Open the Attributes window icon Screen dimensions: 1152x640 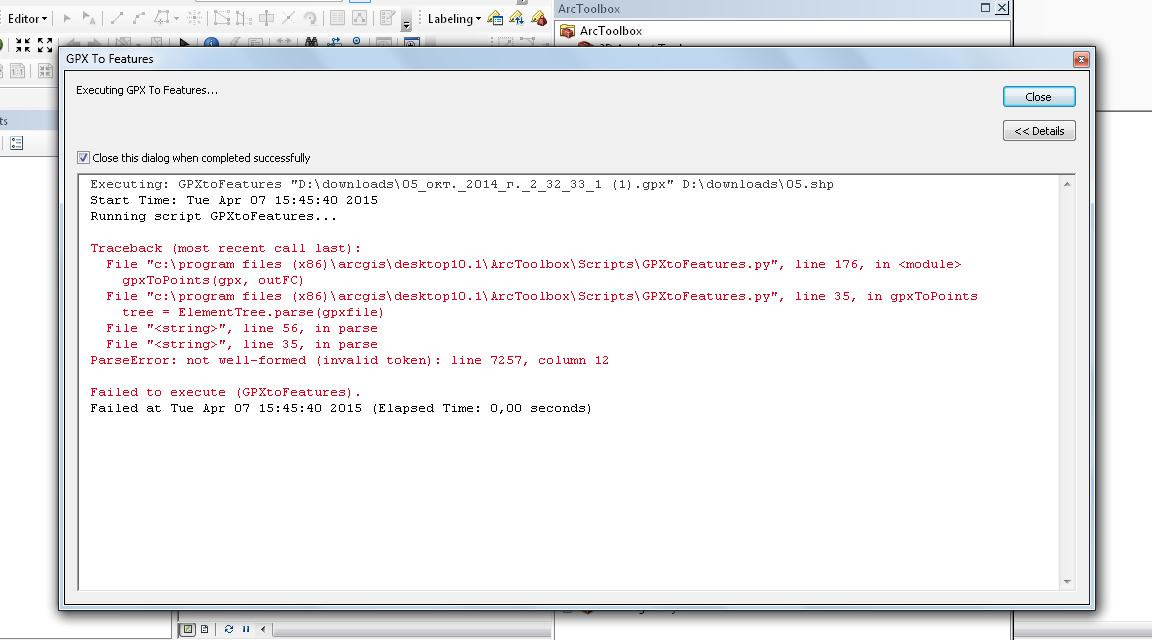coord(337,18)
